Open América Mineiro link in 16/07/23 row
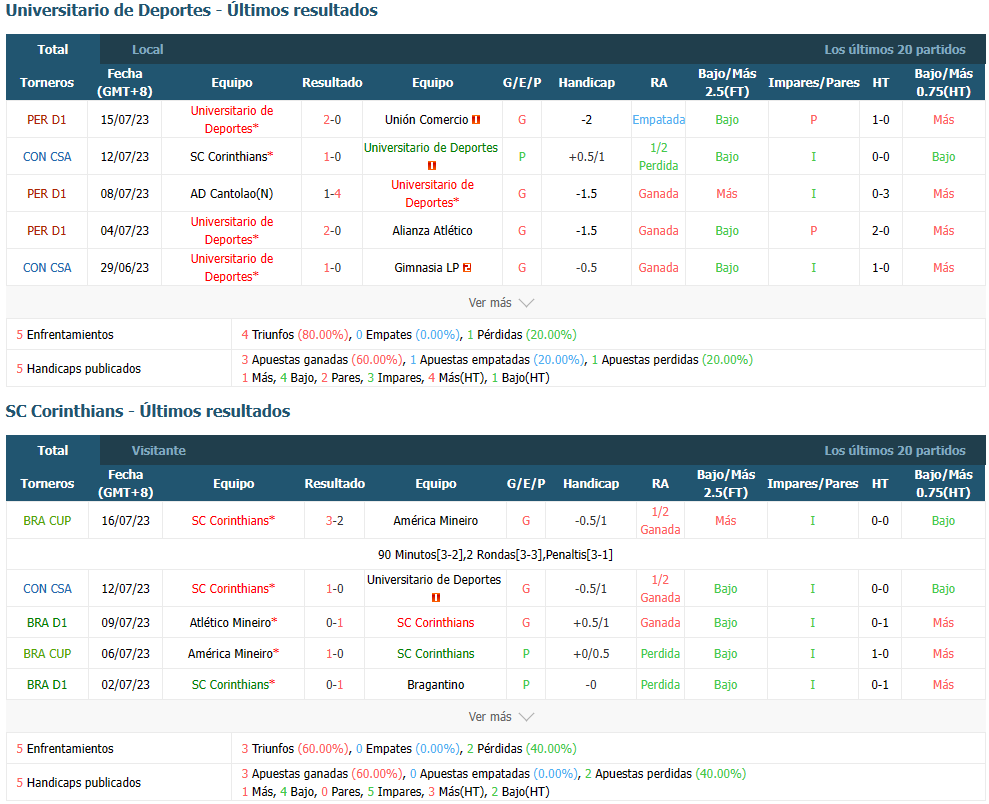This screenshot has width=989, height=804. coord(435,521)
